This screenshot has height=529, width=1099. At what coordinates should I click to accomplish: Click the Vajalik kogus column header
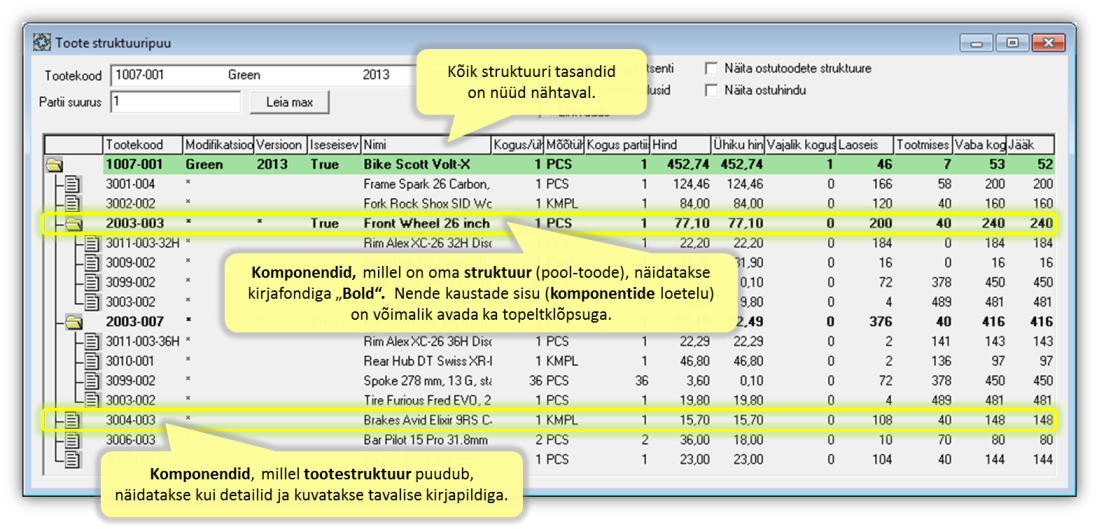click(x=800, y=144)
